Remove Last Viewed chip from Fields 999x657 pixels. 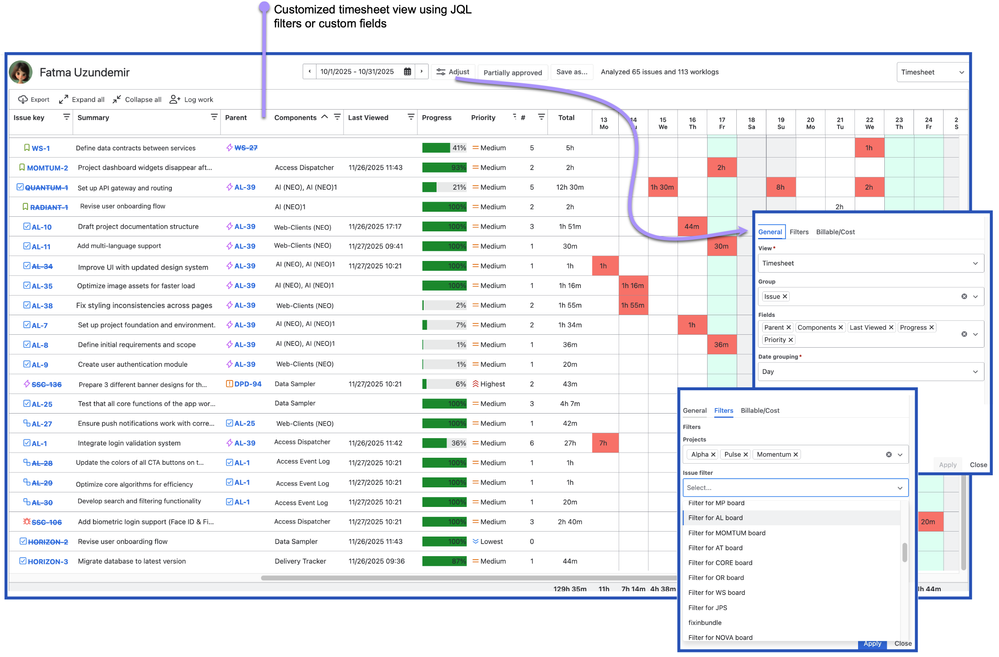[x=891, y=328]
